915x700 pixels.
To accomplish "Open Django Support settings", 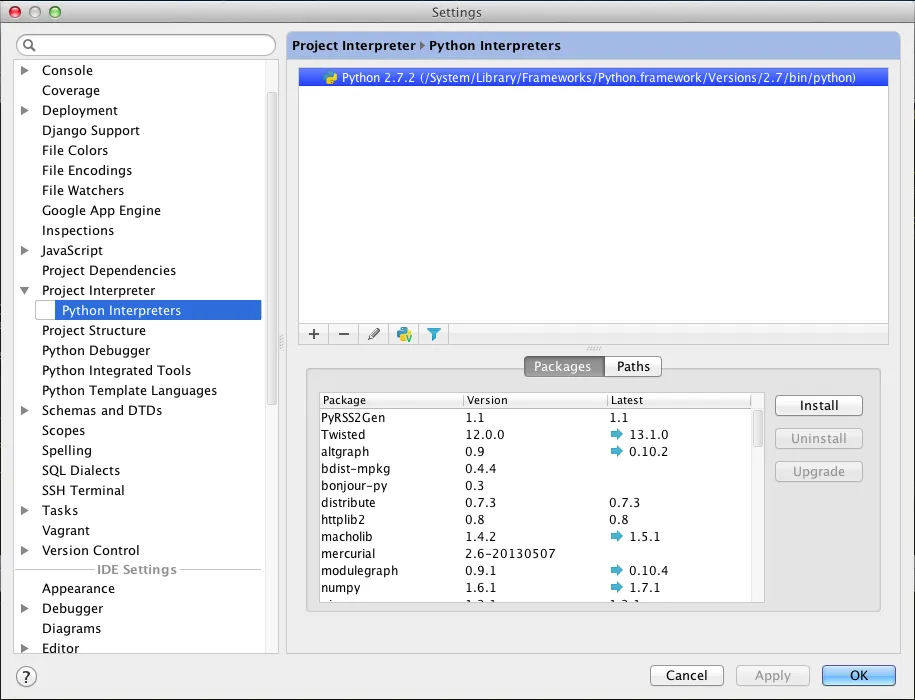I will (x=90, y=131).
